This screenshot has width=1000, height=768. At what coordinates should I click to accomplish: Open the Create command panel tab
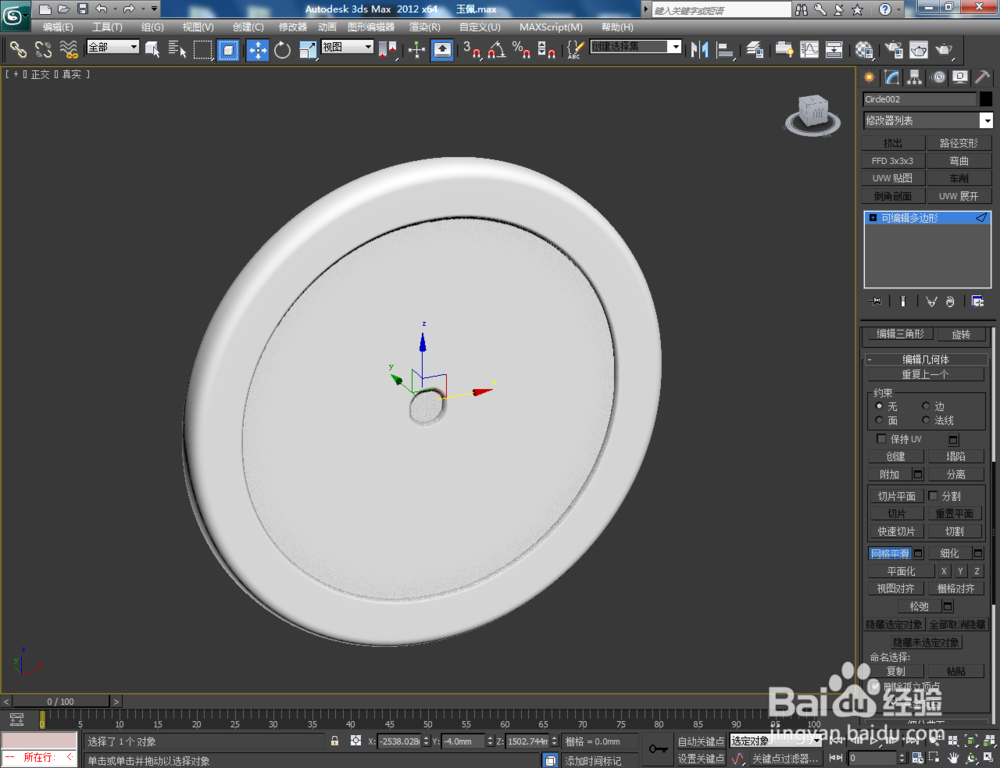coord(869,77)
